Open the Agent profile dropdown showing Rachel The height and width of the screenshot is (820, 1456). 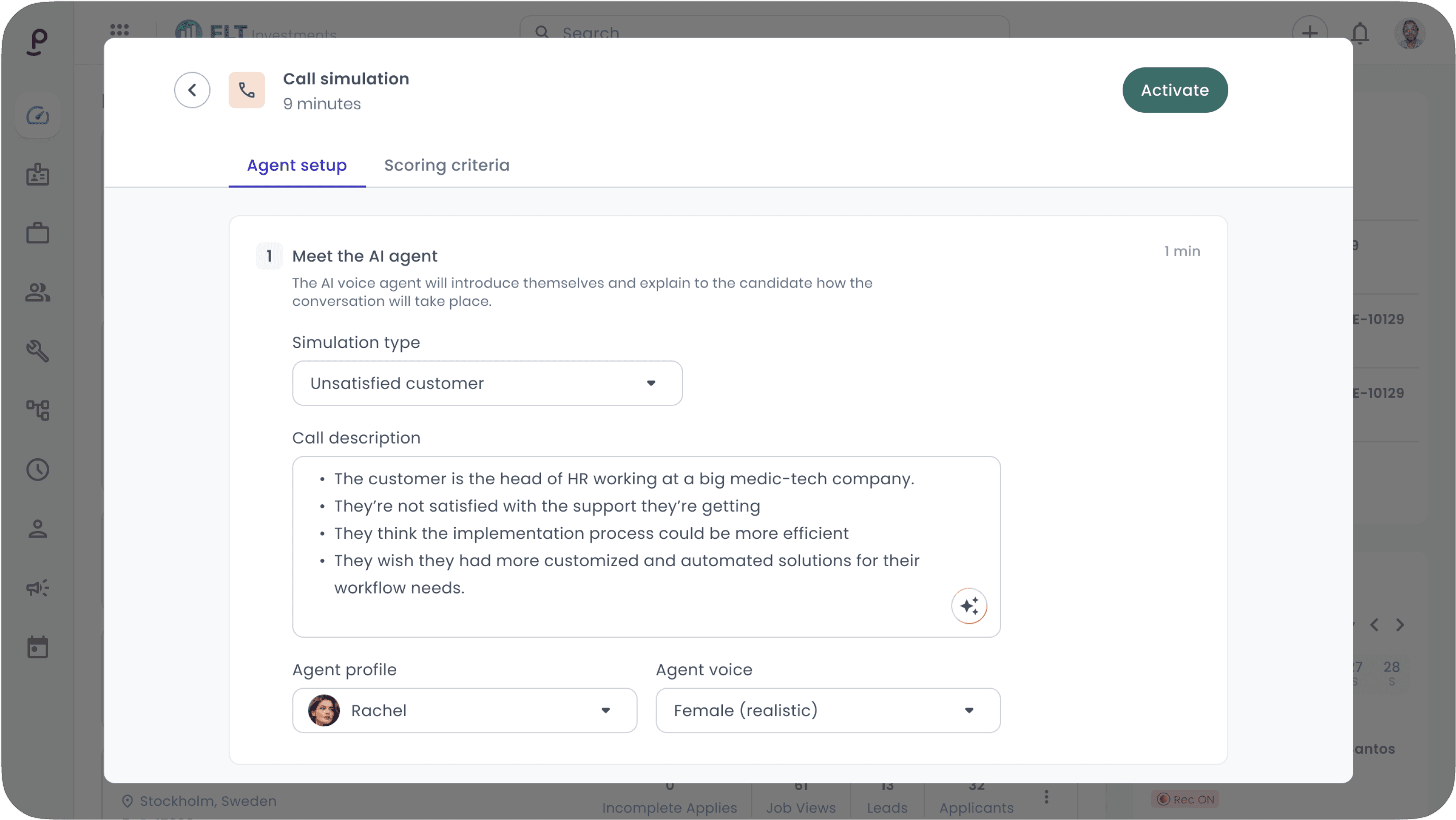click(x=465, y=710)
